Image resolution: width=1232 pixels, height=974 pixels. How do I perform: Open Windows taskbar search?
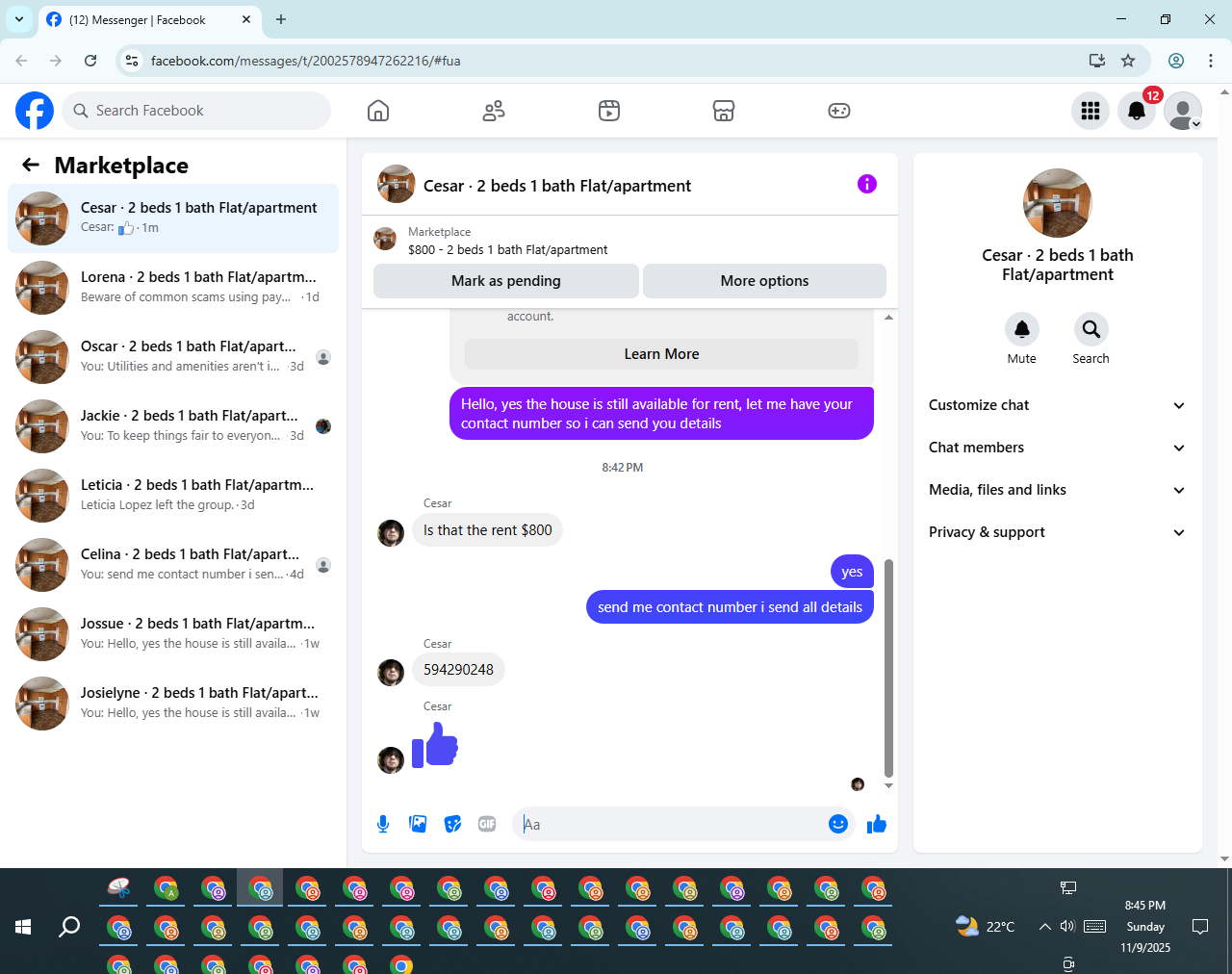(69, 927)
